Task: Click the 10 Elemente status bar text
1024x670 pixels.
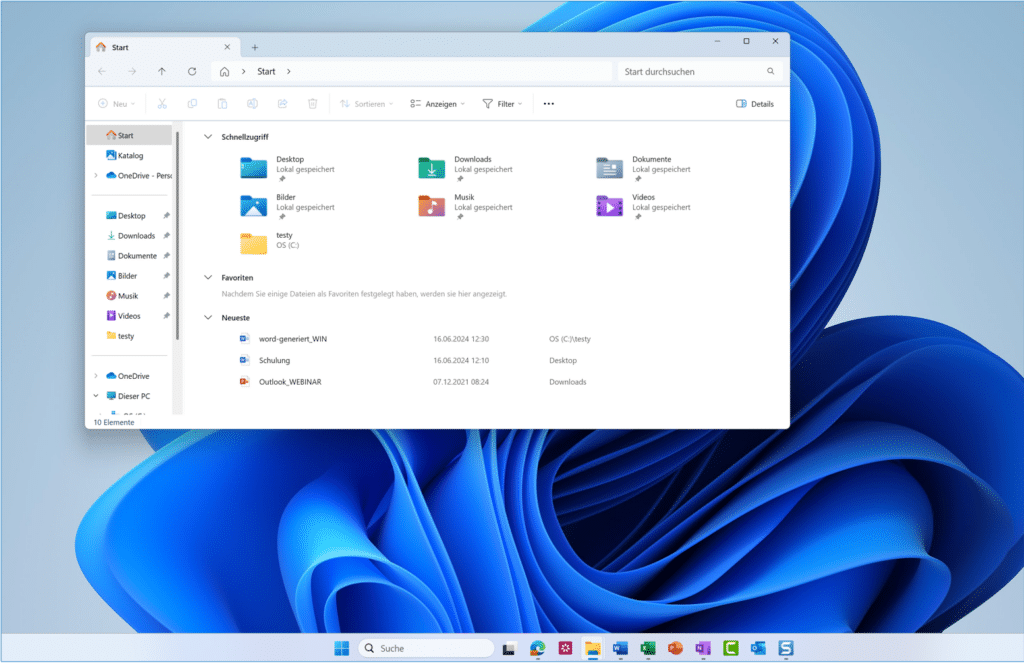Action: click(x=114, y=423)
